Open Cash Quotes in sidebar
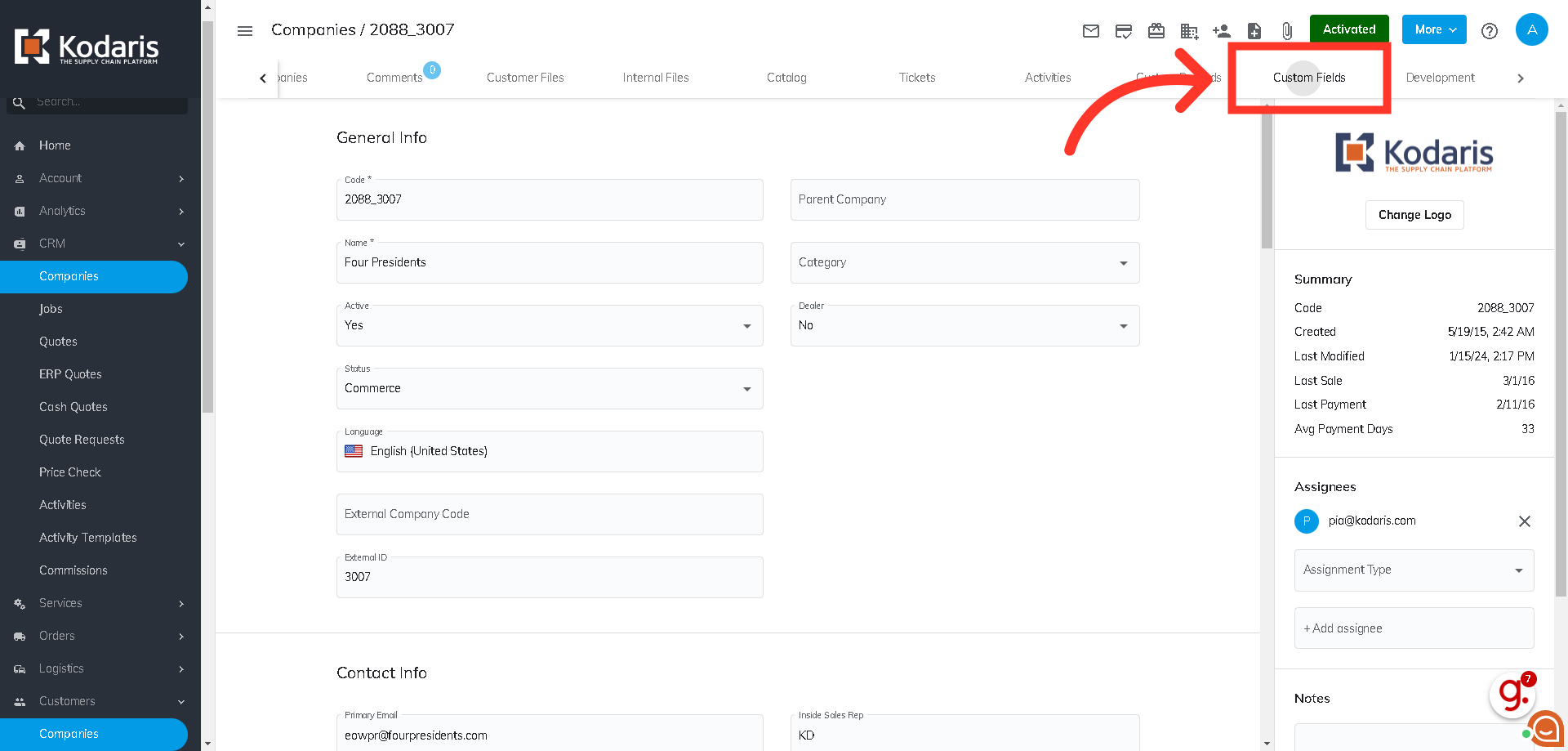 [73, 407]
